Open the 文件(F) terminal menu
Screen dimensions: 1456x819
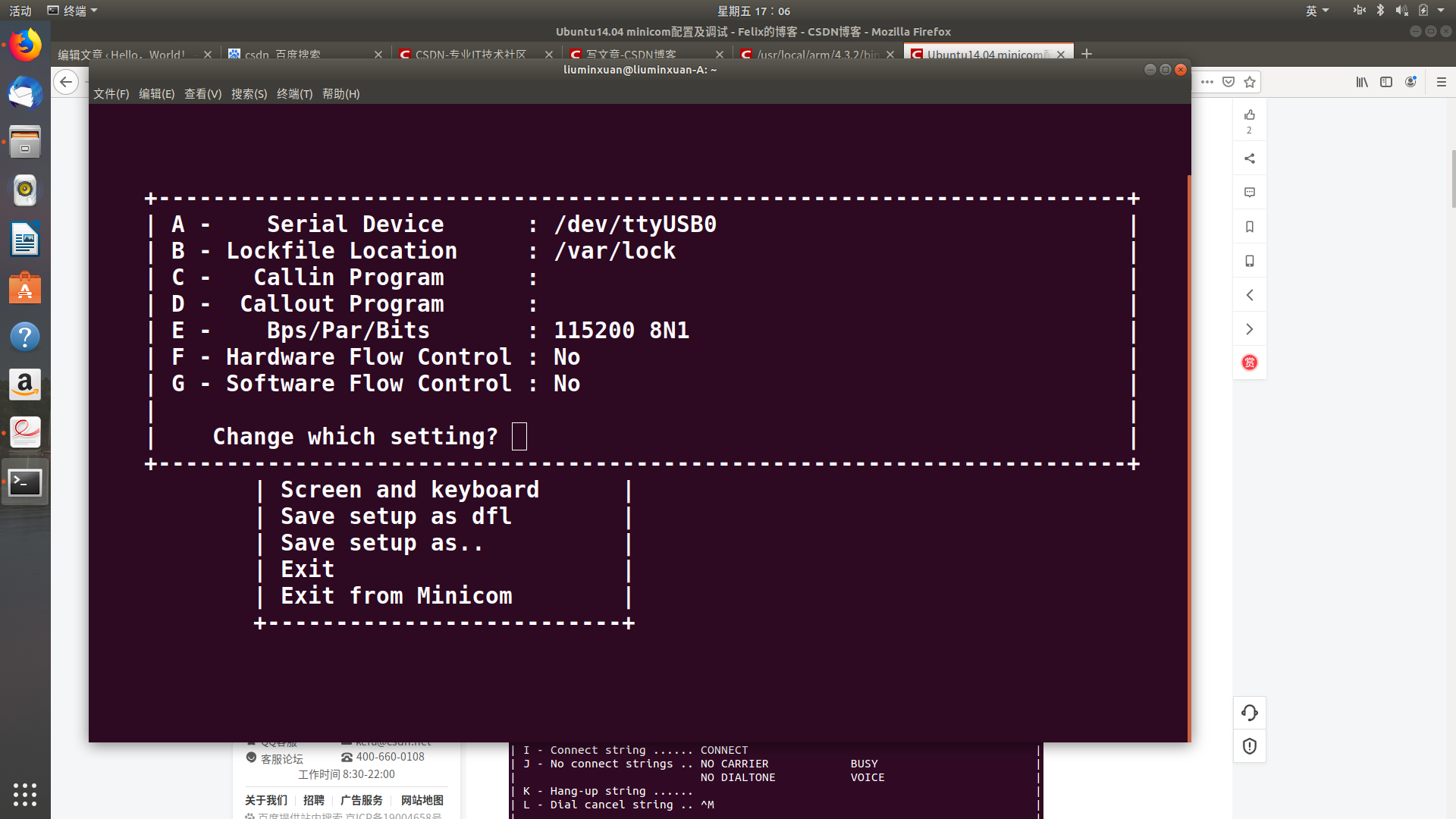pos(111,94)
